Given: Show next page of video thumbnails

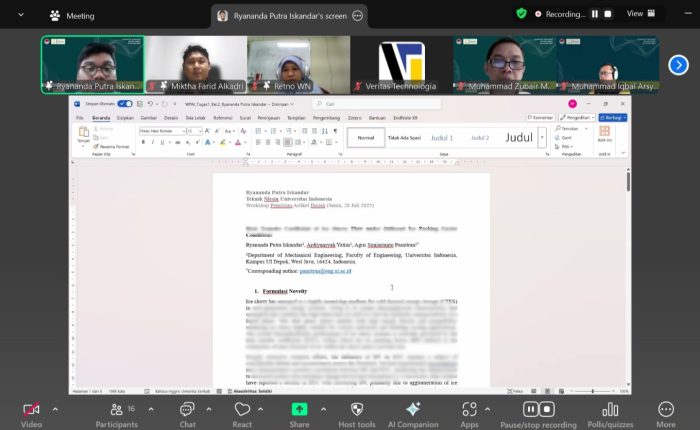Looking at the screenshot, I should coord(678,65).
